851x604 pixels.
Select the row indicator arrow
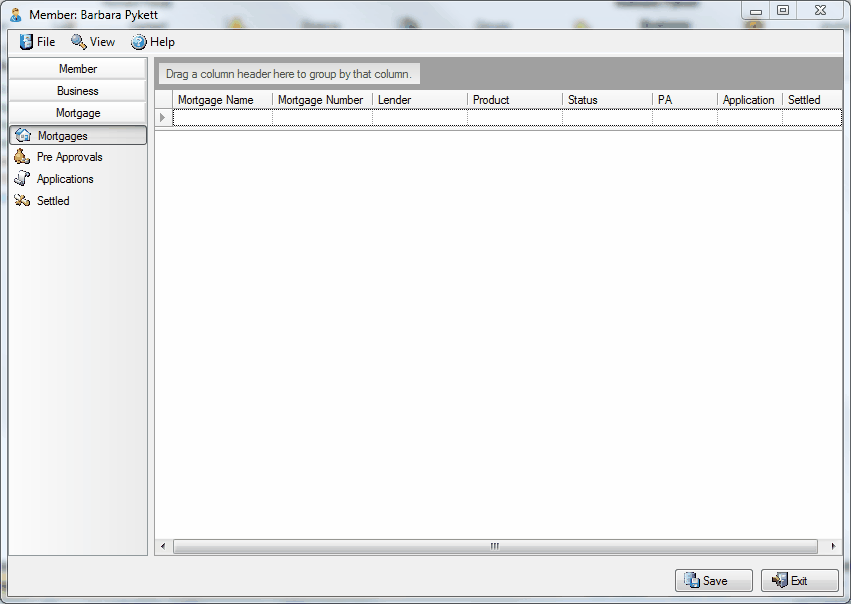coord(163,117)
